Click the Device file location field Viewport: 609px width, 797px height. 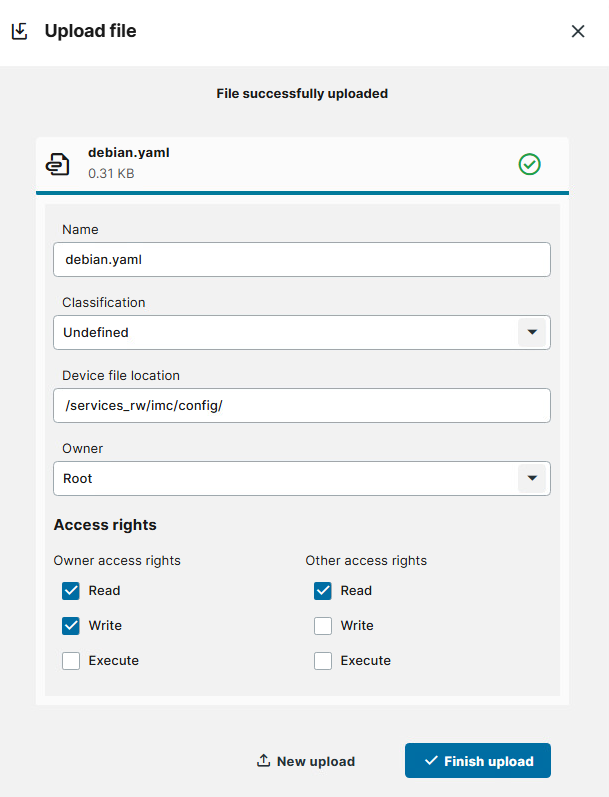302,406
